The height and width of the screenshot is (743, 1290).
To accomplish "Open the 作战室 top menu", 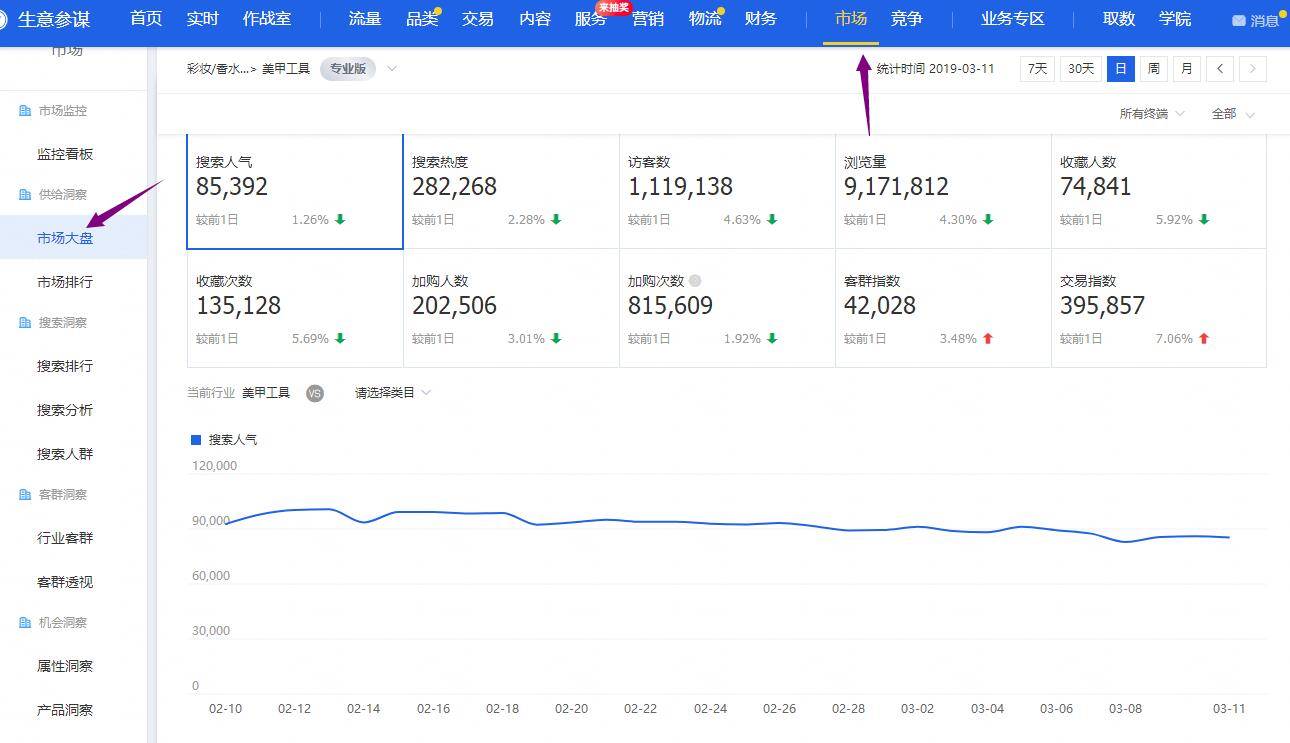I will 267,19.
